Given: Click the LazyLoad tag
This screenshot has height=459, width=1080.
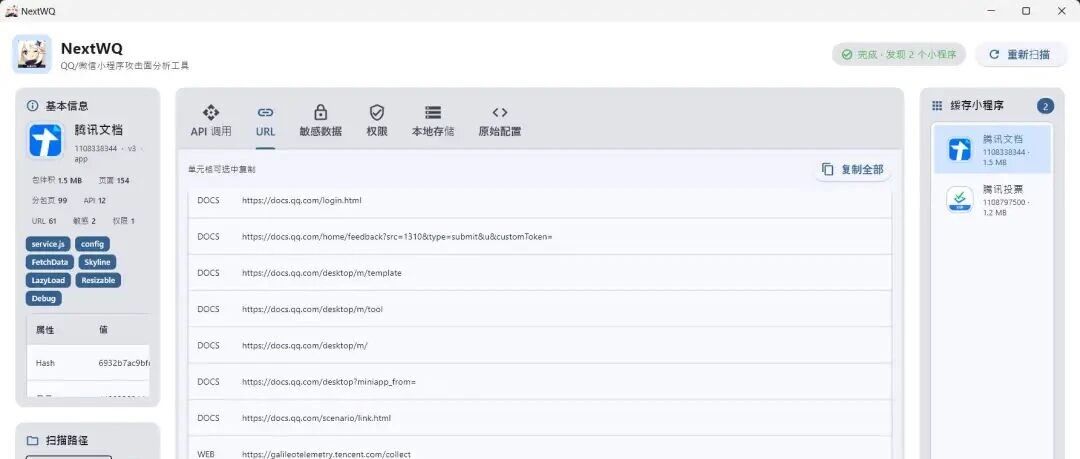Looking at the screenshot, I should point(48,280).
